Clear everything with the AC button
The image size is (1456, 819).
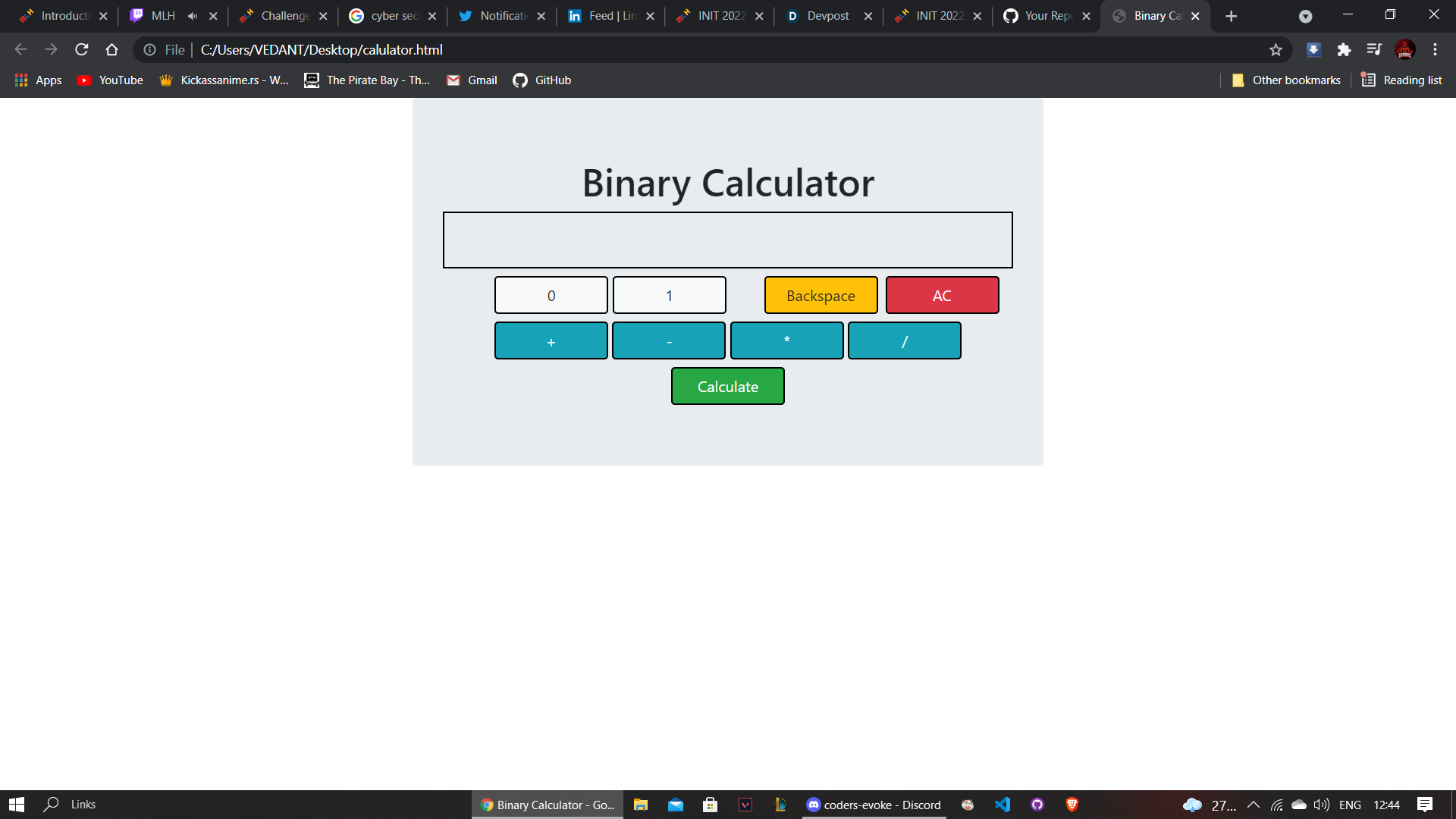[x=942, y=295]
